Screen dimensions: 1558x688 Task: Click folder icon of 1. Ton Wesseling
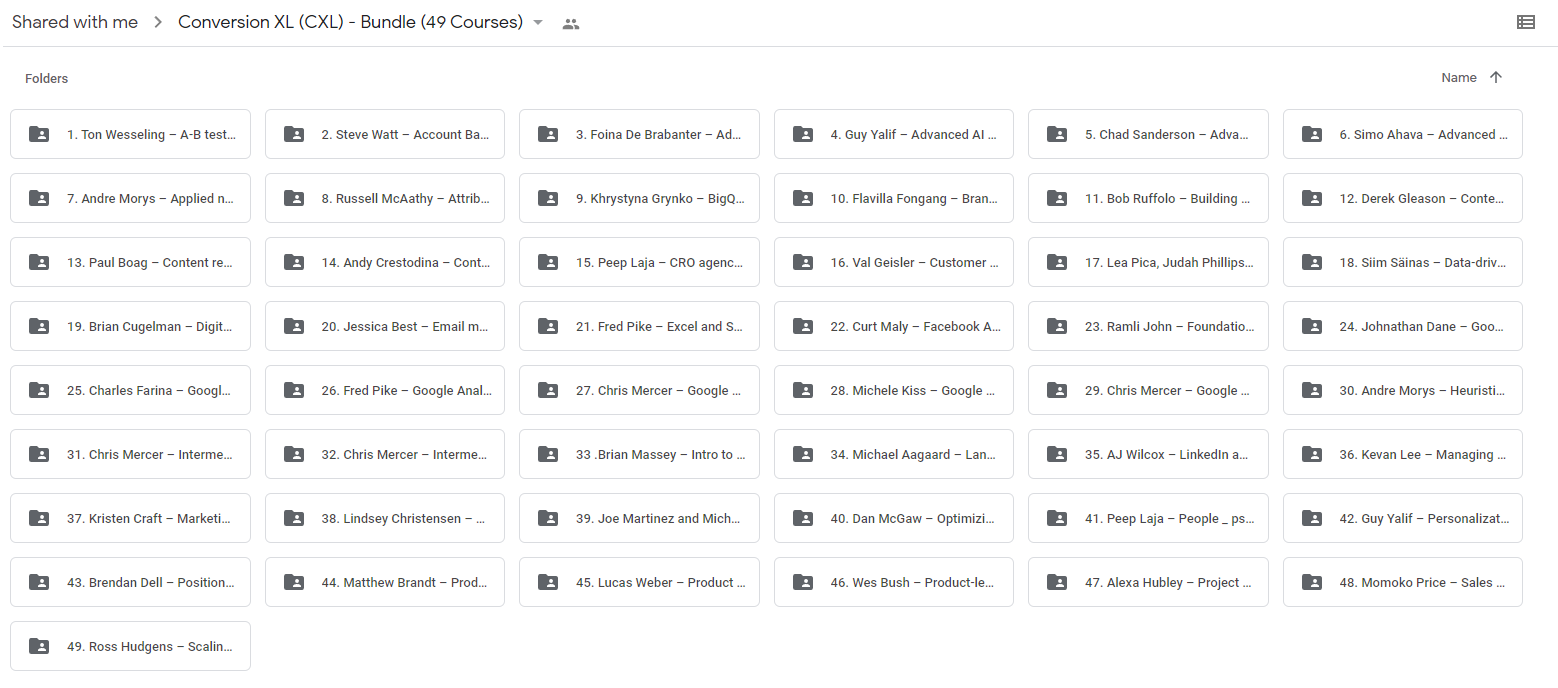tap(39, 134)
